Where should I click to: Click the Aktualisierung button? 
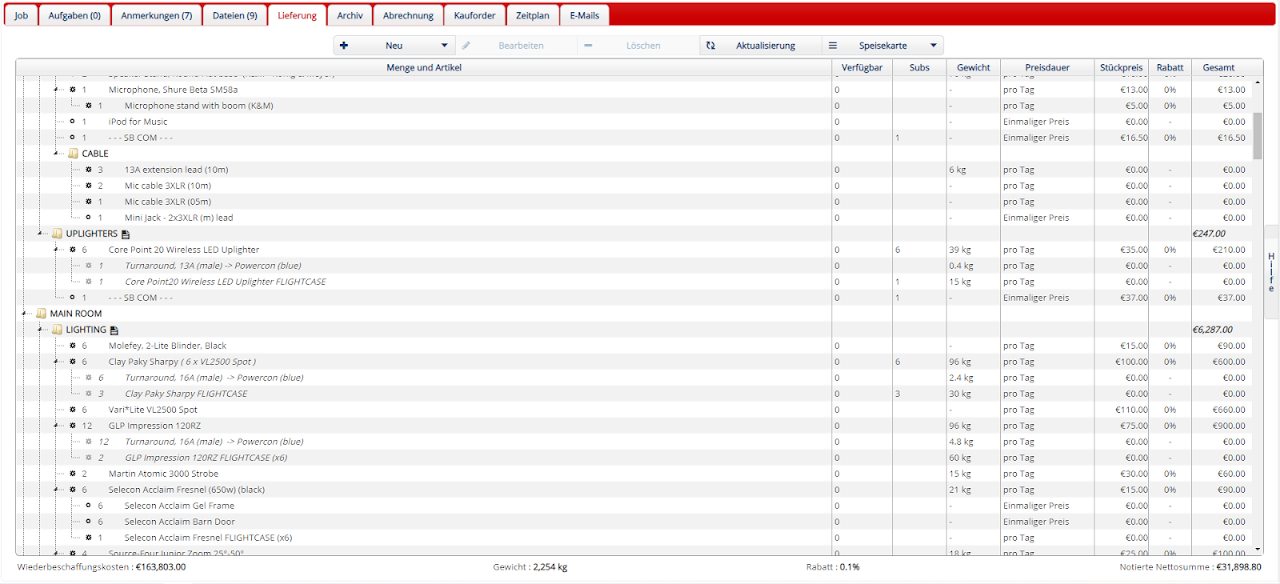760,46
